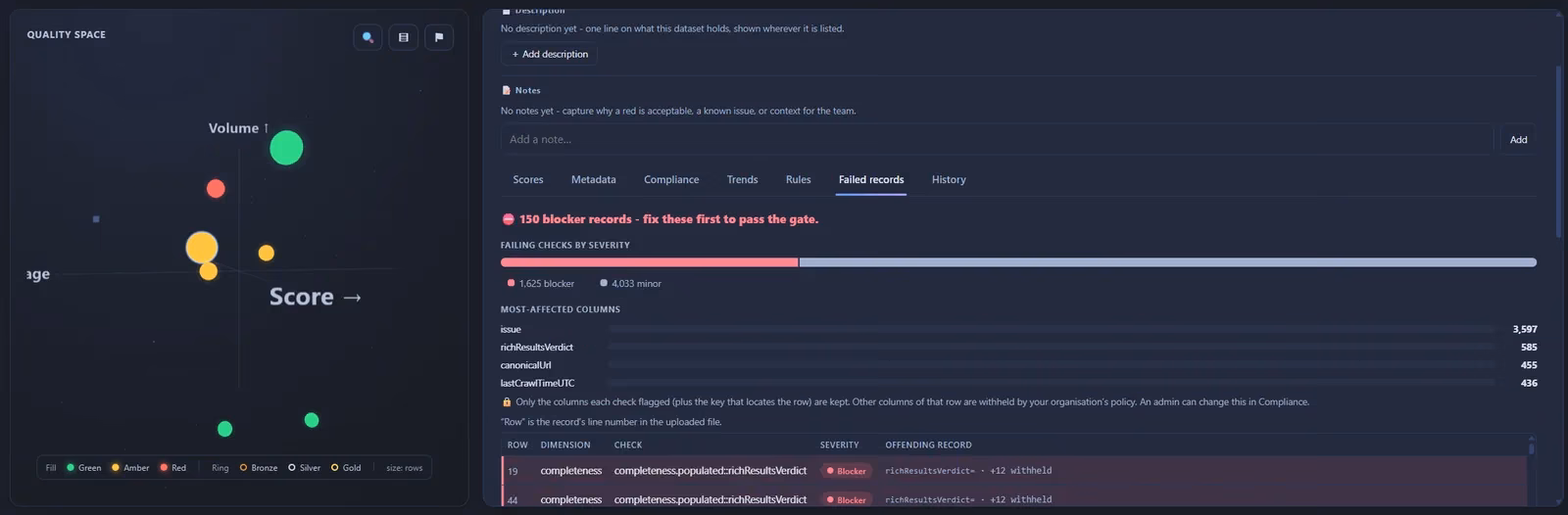
Task: Click the Red fill legend dot
Action: 164,468
